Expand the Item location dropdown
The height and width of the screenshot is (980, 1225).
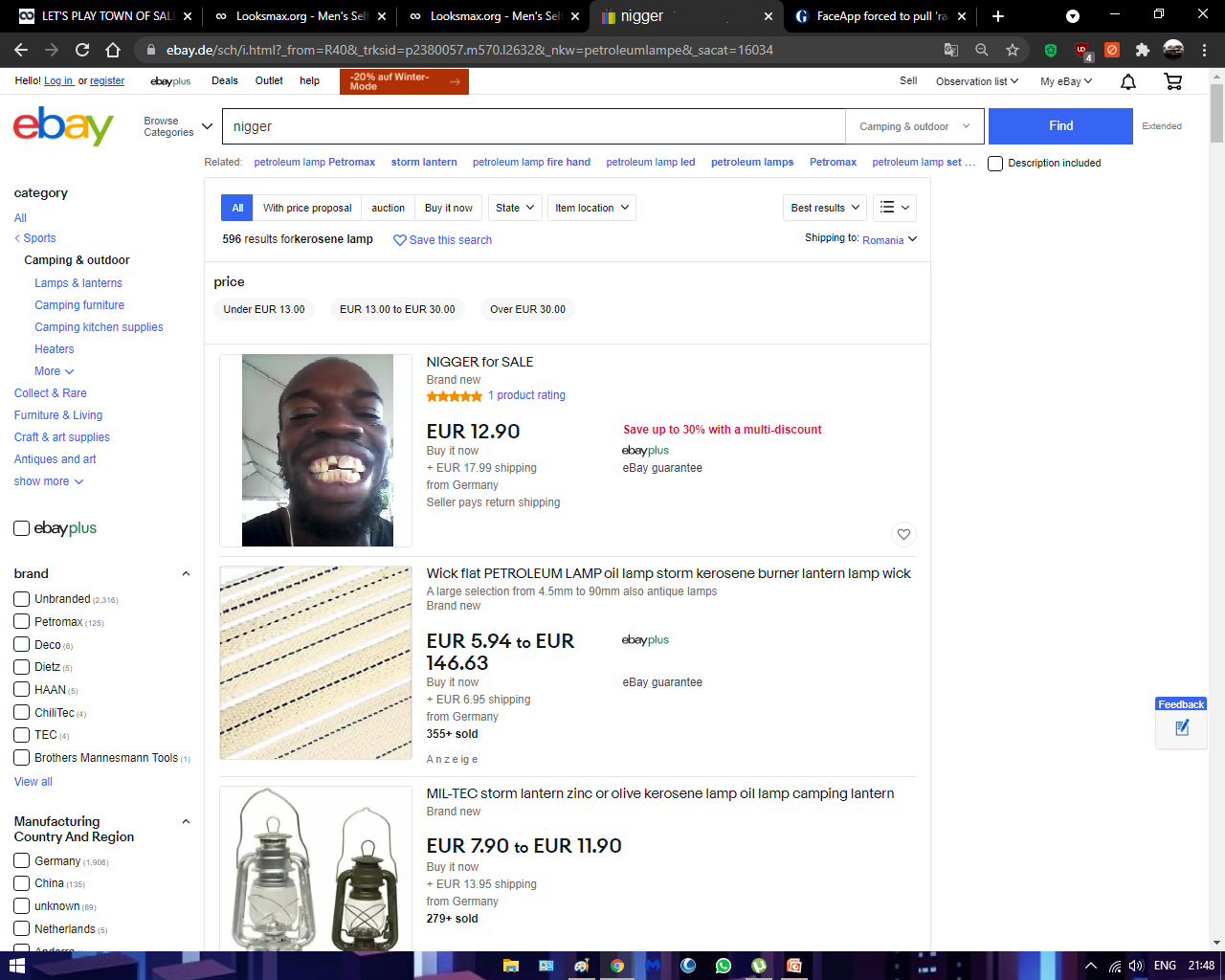[x=591, y=208]
